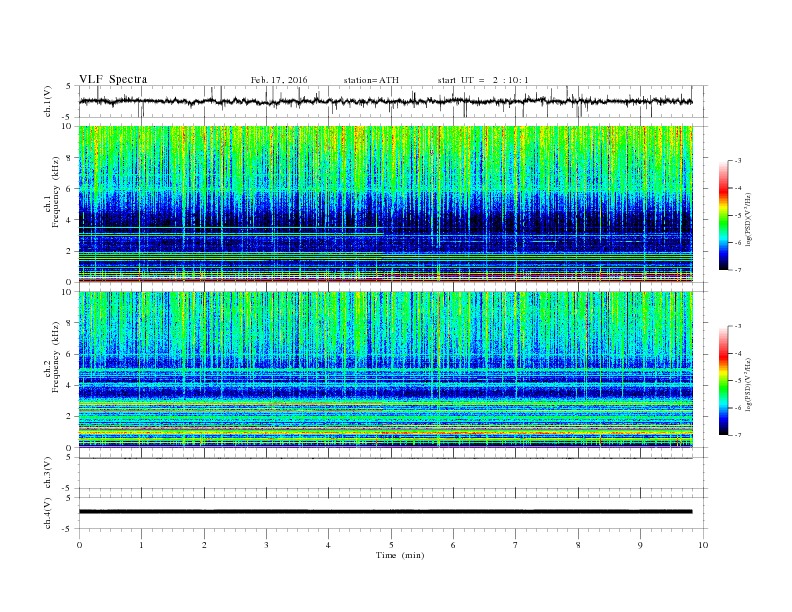Click the "station=ATH" header label

coord(371,80)
